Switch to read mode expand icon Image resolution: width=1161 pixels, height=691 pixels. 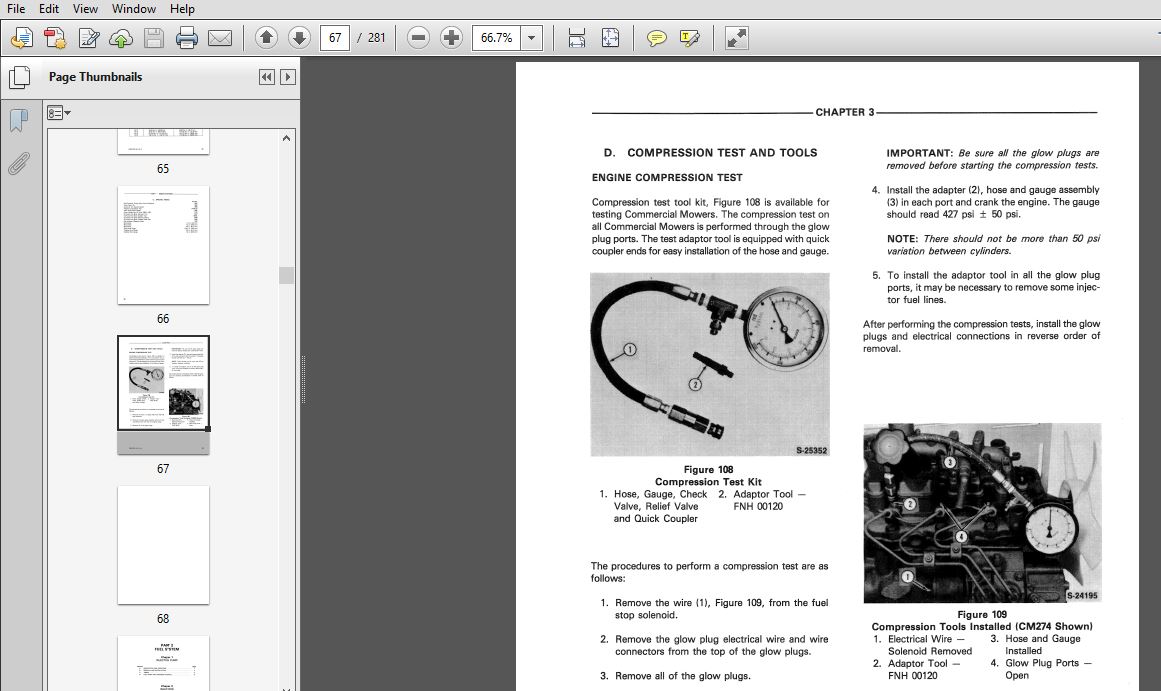[x=736, y=38]
